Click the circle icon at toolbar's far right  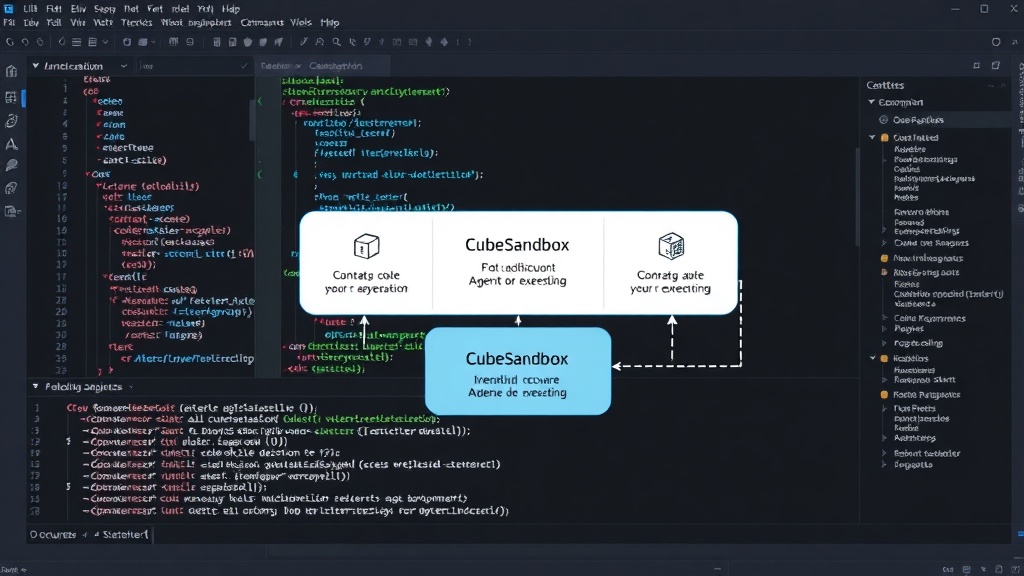(996, 42)
